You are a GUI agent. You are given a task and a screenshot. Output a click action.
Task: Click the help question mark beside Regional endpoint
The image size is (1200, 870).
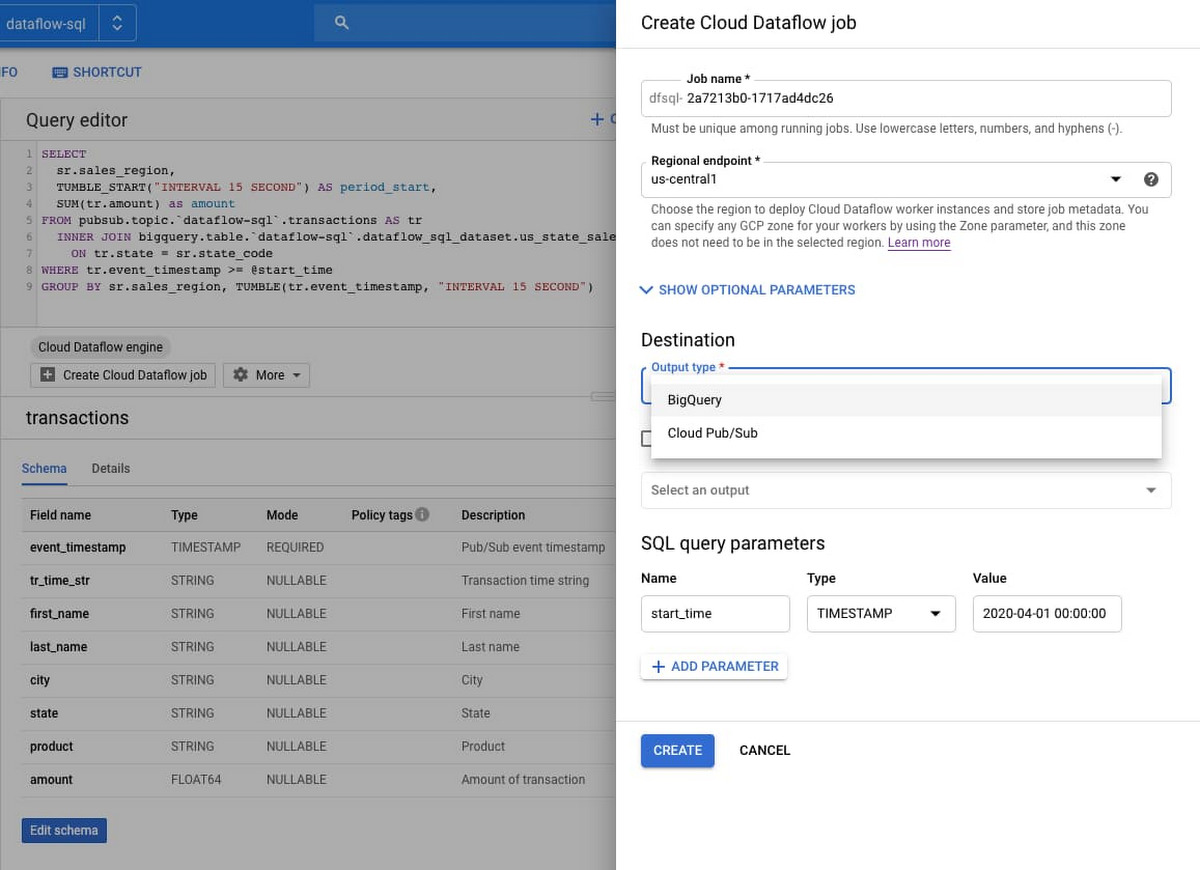click(1151, 180)
